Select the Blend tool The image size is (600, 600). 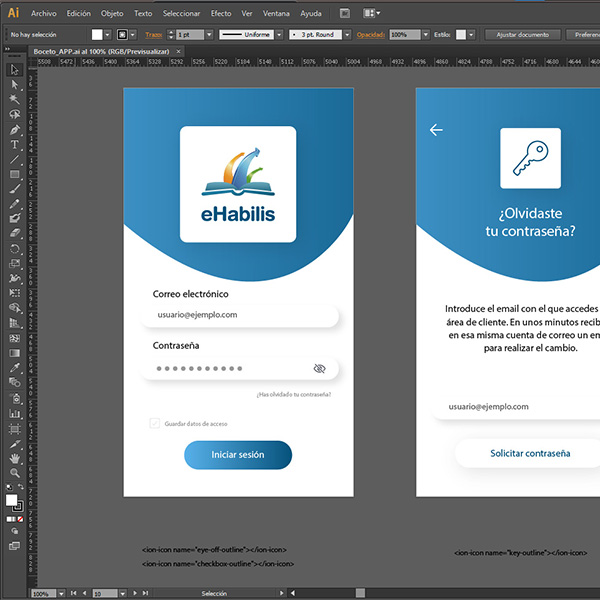15,383
